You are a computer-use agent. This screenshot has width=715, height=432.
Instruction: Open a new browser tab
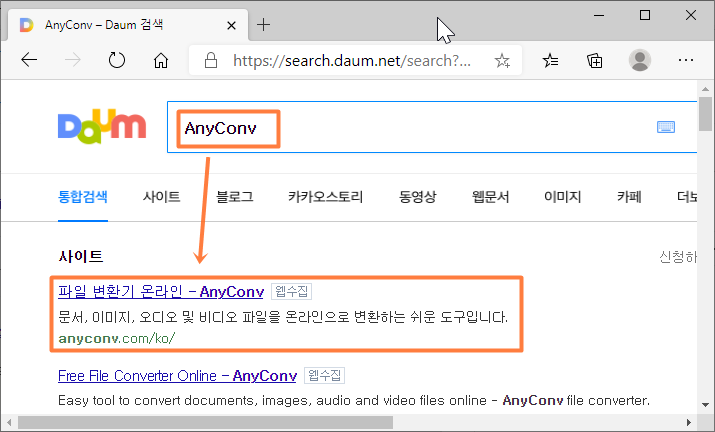pos(264,25)
